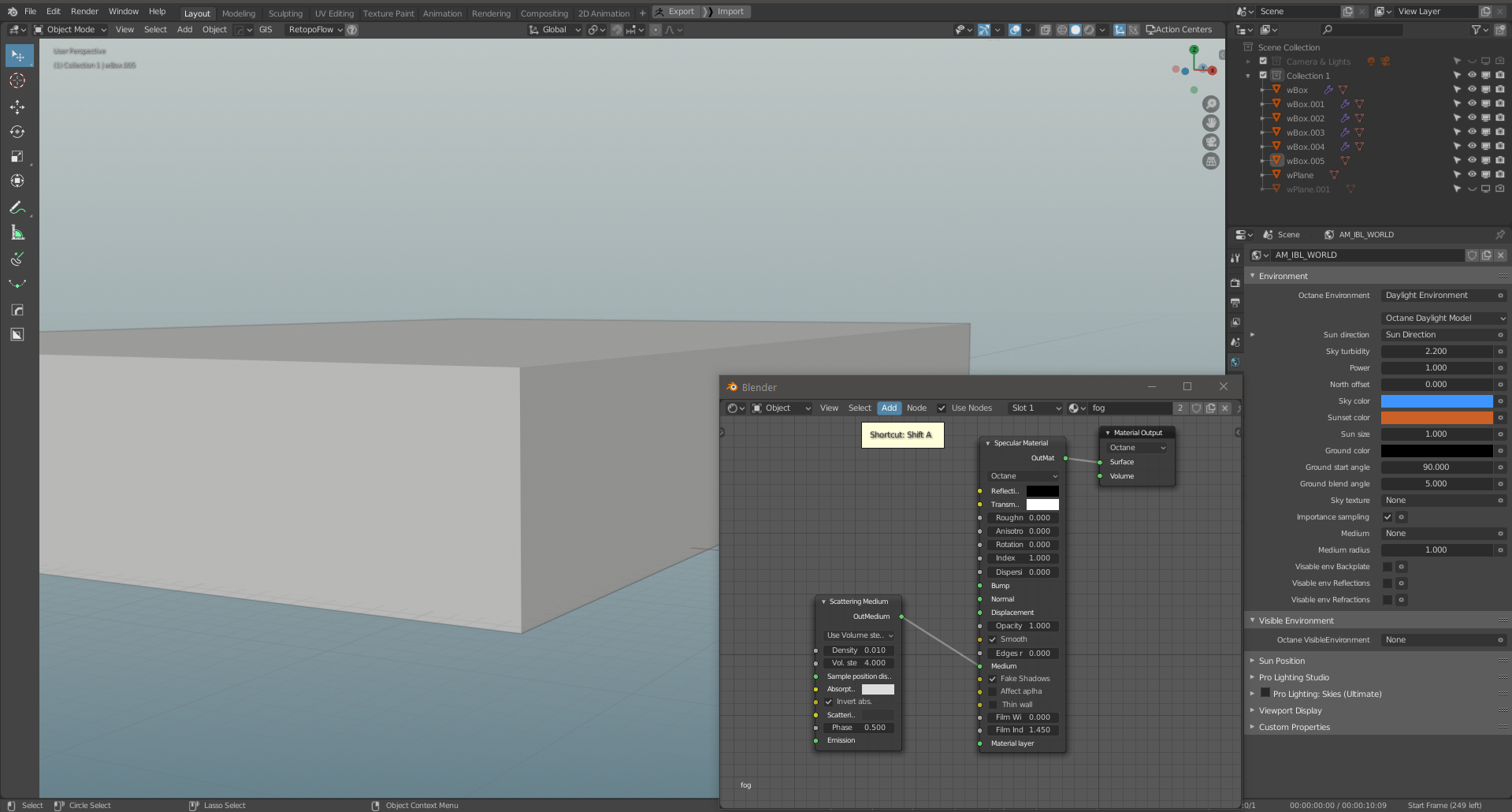This screenshot has height=812, width=1512.
Task: Hide wBox.003 using its eye icon
Action: [x=1471, y=132]
